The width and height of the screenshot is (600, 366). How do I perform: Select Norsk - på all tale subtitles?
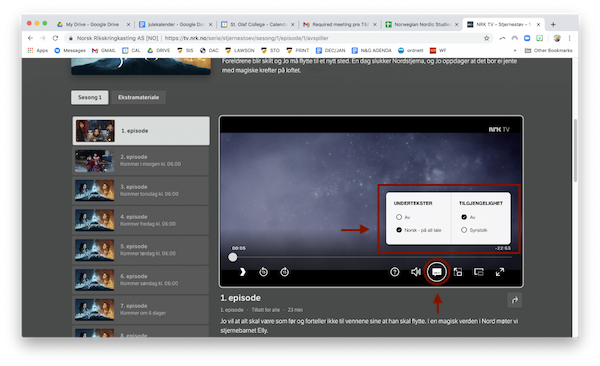coord(399,230)
